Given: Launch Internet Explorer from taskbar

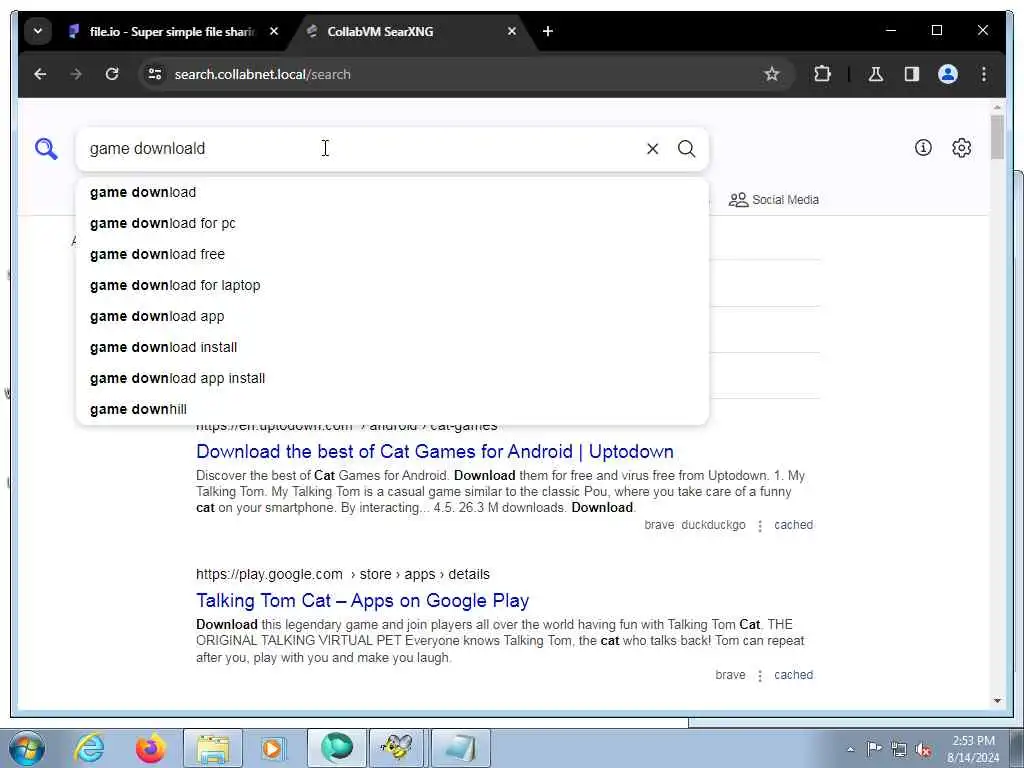Looking at the screenshot, I should [89, 748].
